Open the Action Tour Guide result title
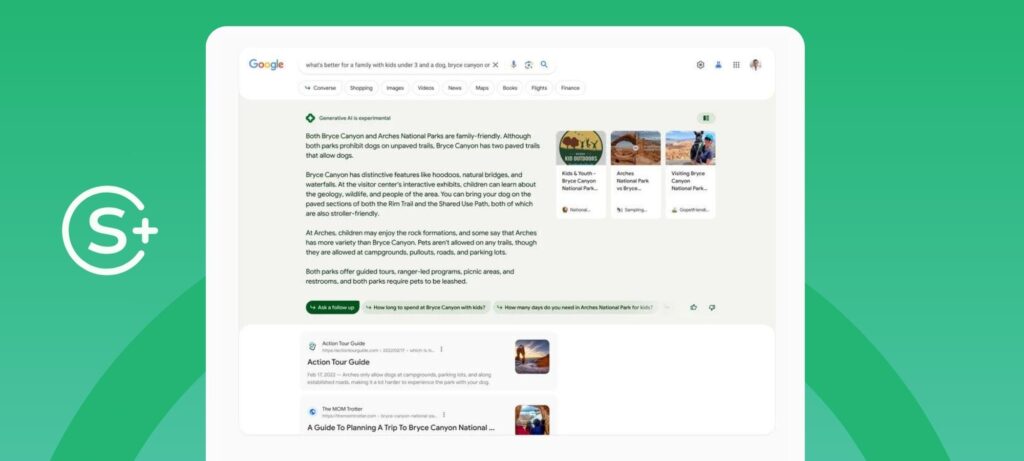This screenshot has width=1024, height=461. tap(338, 362)
